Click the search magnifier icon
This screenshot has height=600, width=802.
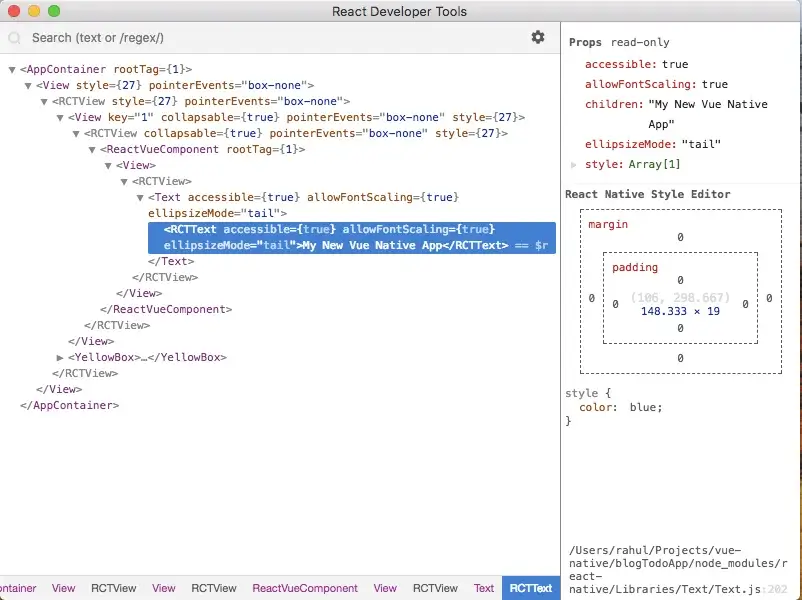point(15,38)
